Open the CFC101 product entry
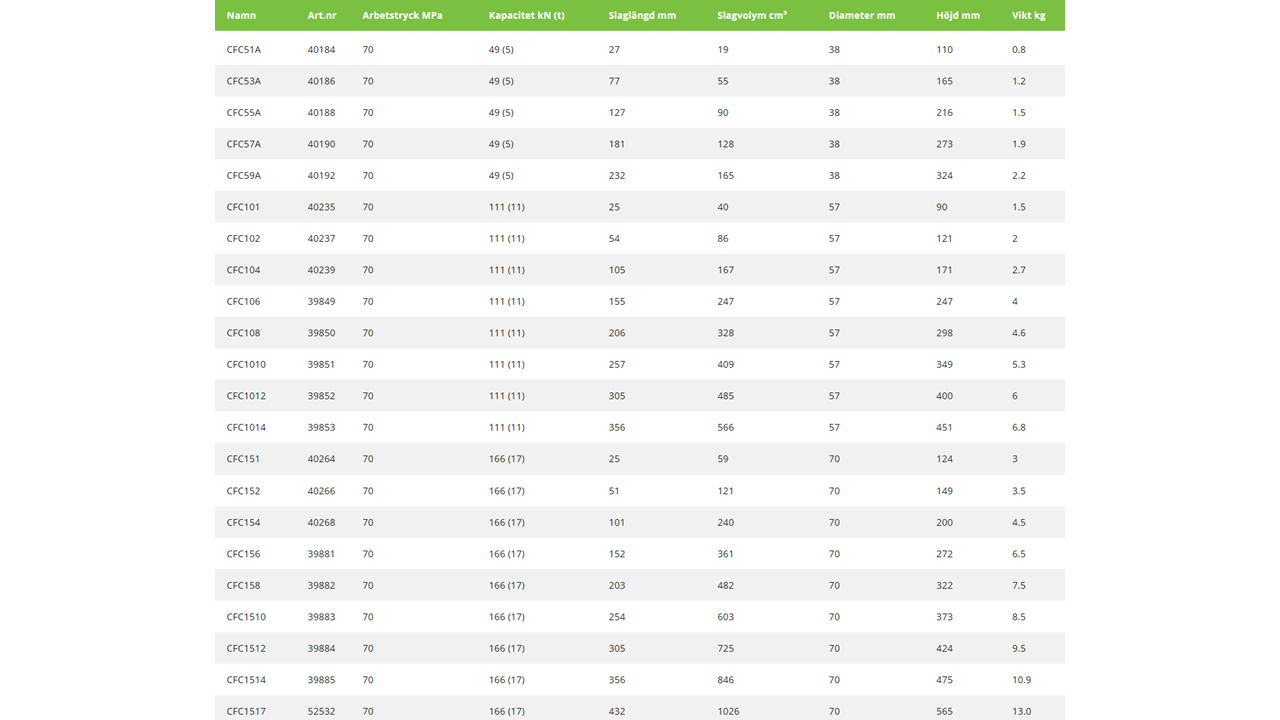 pyautogui.click(x=243, y=207)
